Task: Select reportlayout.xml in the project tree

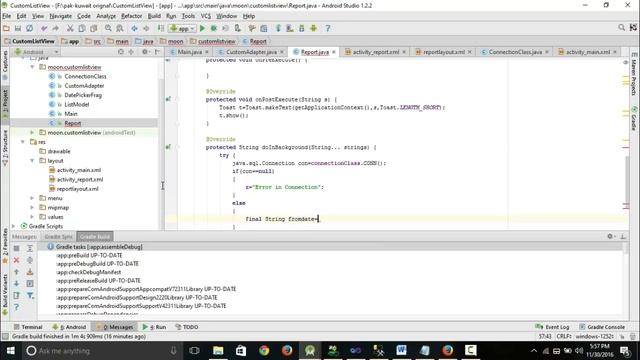Action: [x=78, y=189]
